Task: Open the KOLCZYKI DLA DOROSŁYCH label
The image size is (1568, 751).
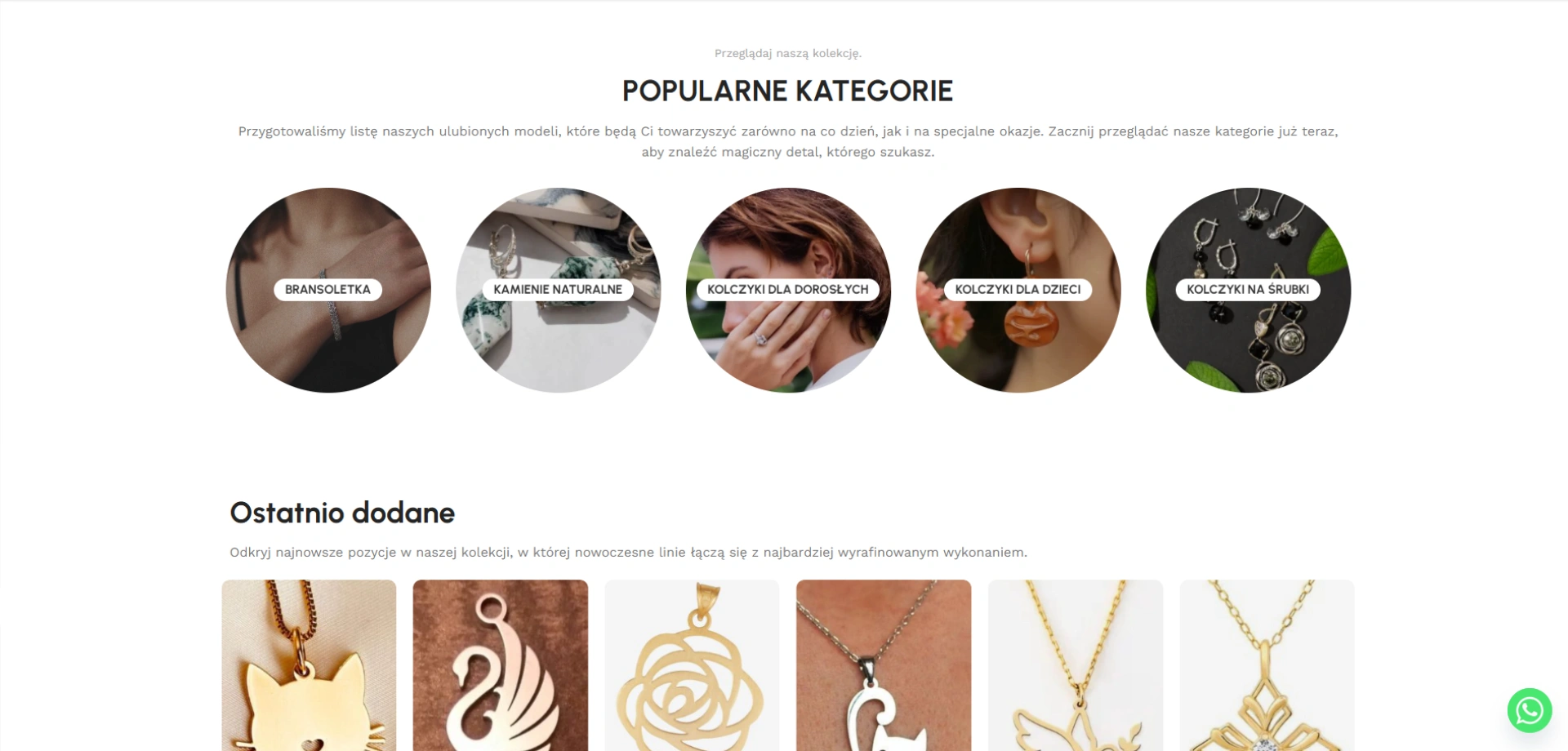Action: pos(787,290)
